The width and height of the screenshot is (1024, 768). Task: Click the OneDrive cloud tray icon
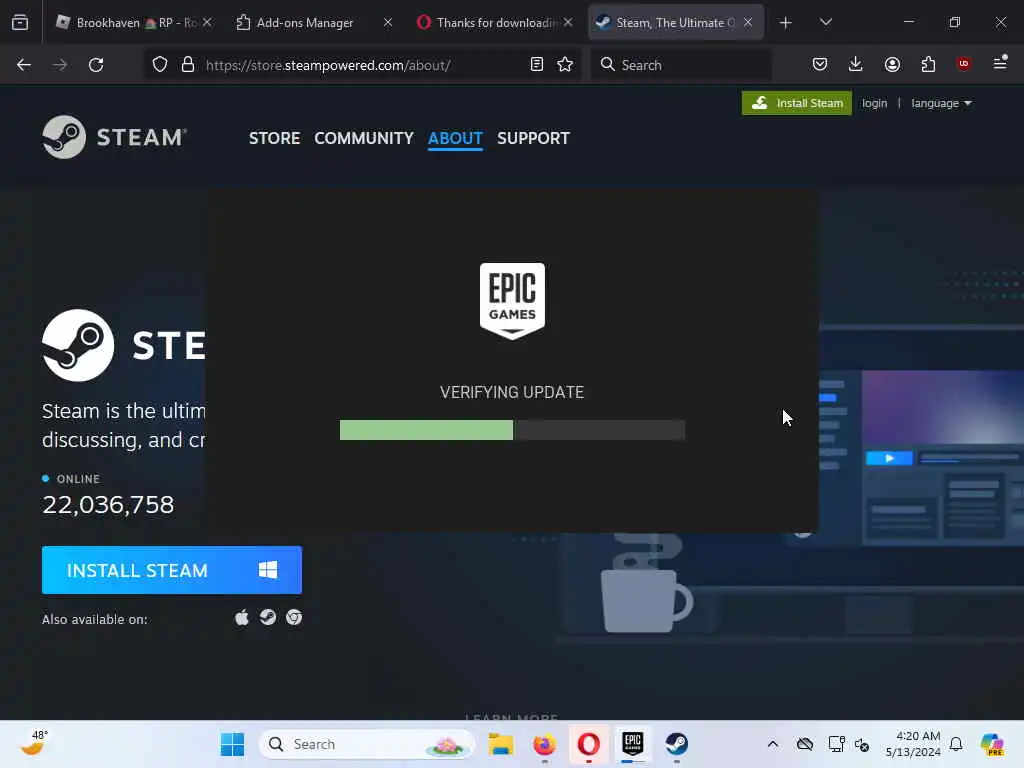click(805, 744)
